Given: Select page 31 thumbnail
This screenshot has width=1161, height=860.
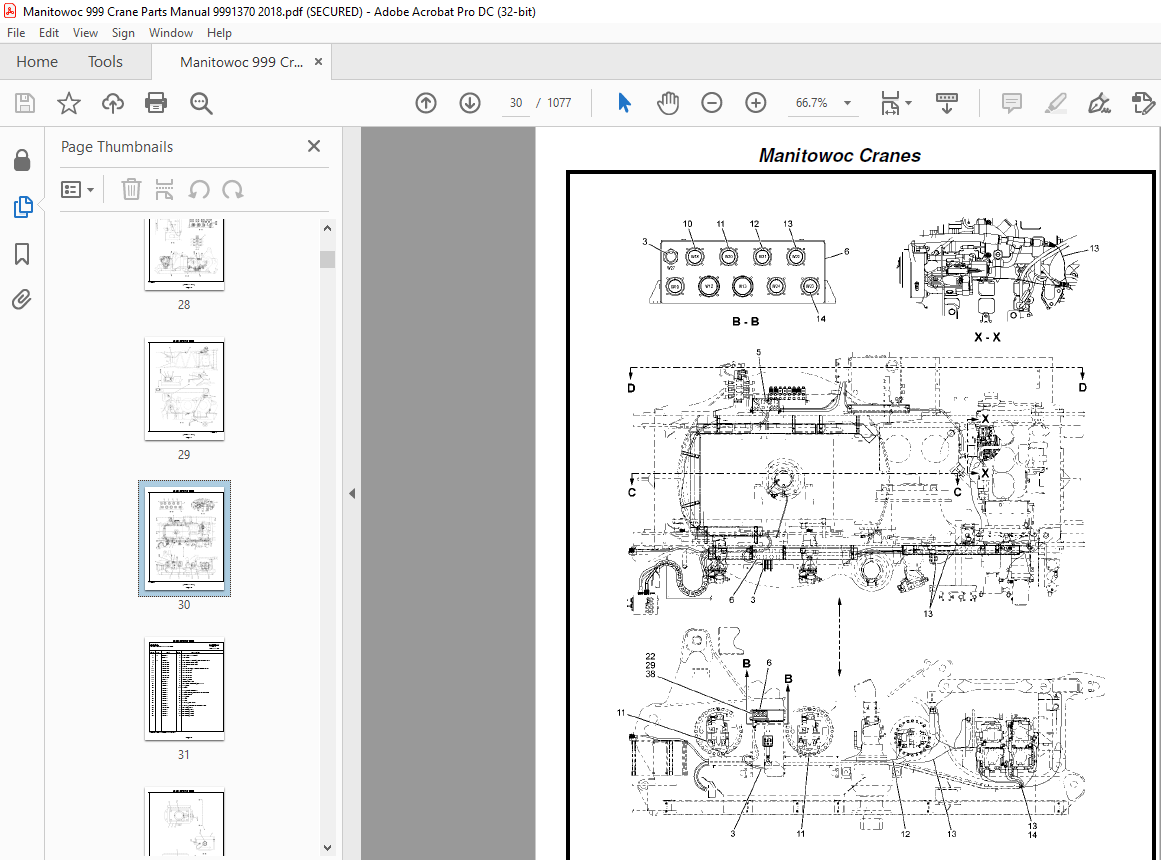Looking at the screenshot, I should (x=184, y=689).
